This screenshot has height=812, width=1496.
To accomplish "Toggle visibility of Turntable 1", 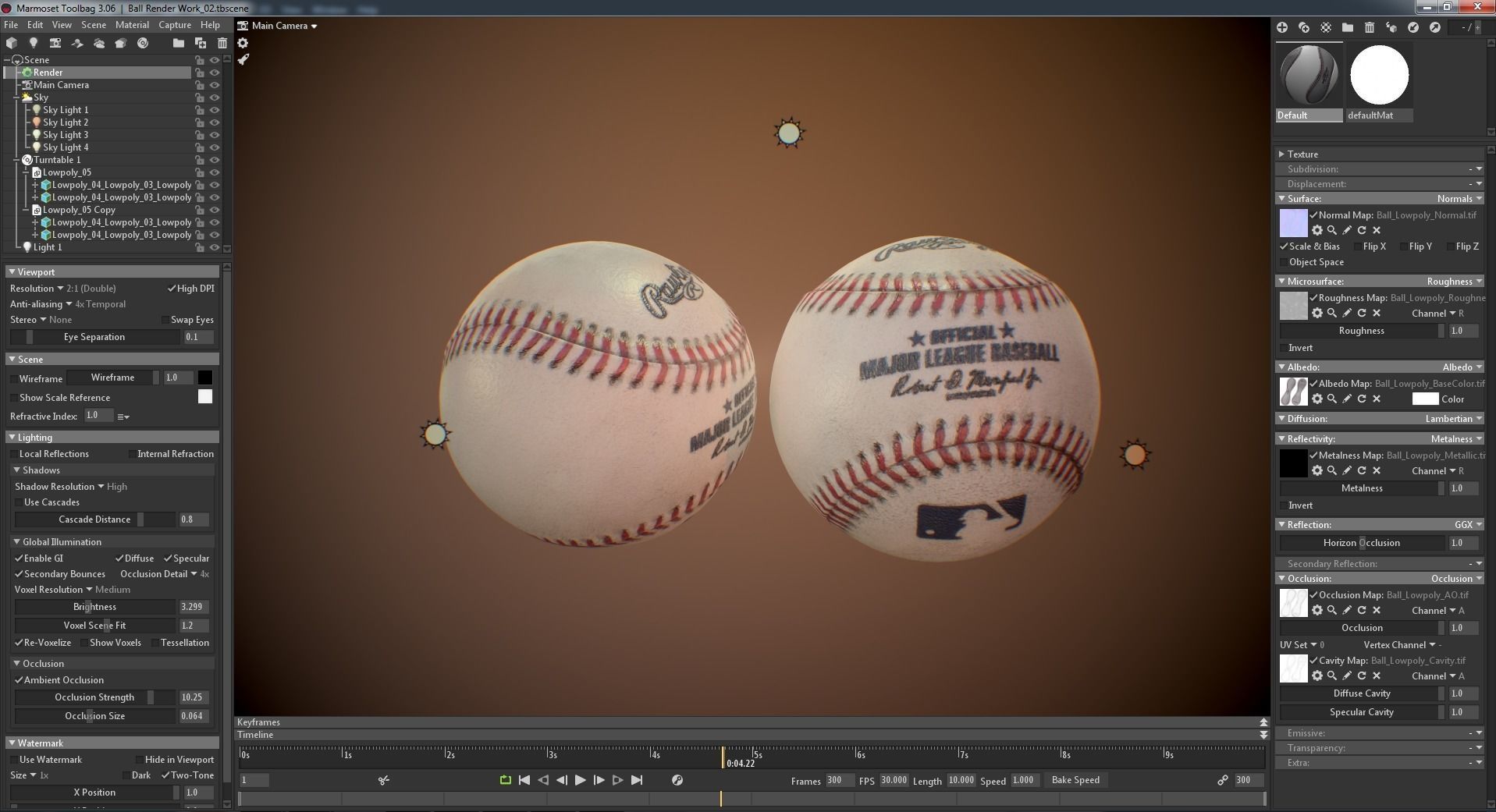I will point(215,160).
